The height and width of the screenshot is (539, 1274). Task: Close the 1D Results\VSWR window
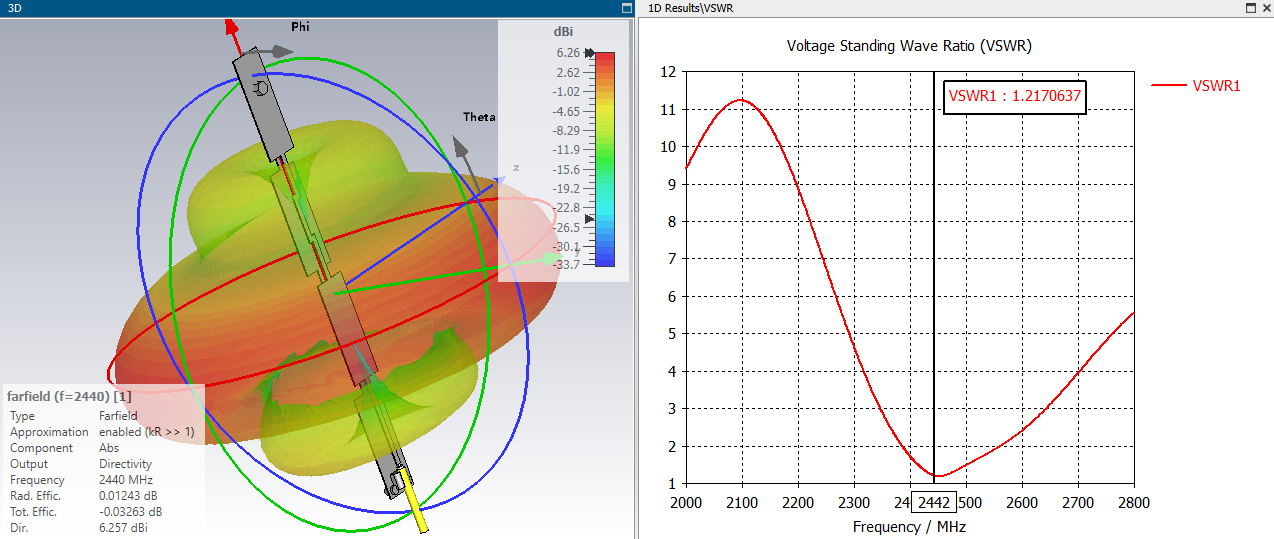[x=1265, y=7]
